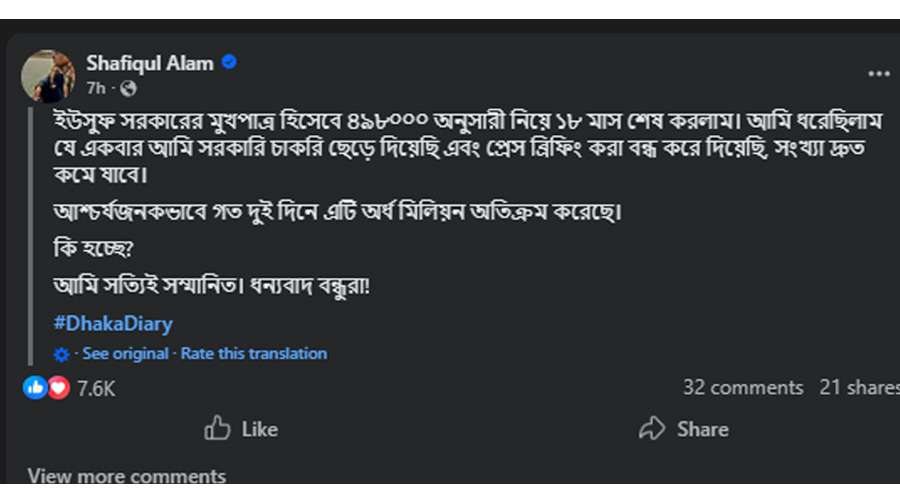
Task: Open the three-dot post options menu
Action: coord(878,74)
